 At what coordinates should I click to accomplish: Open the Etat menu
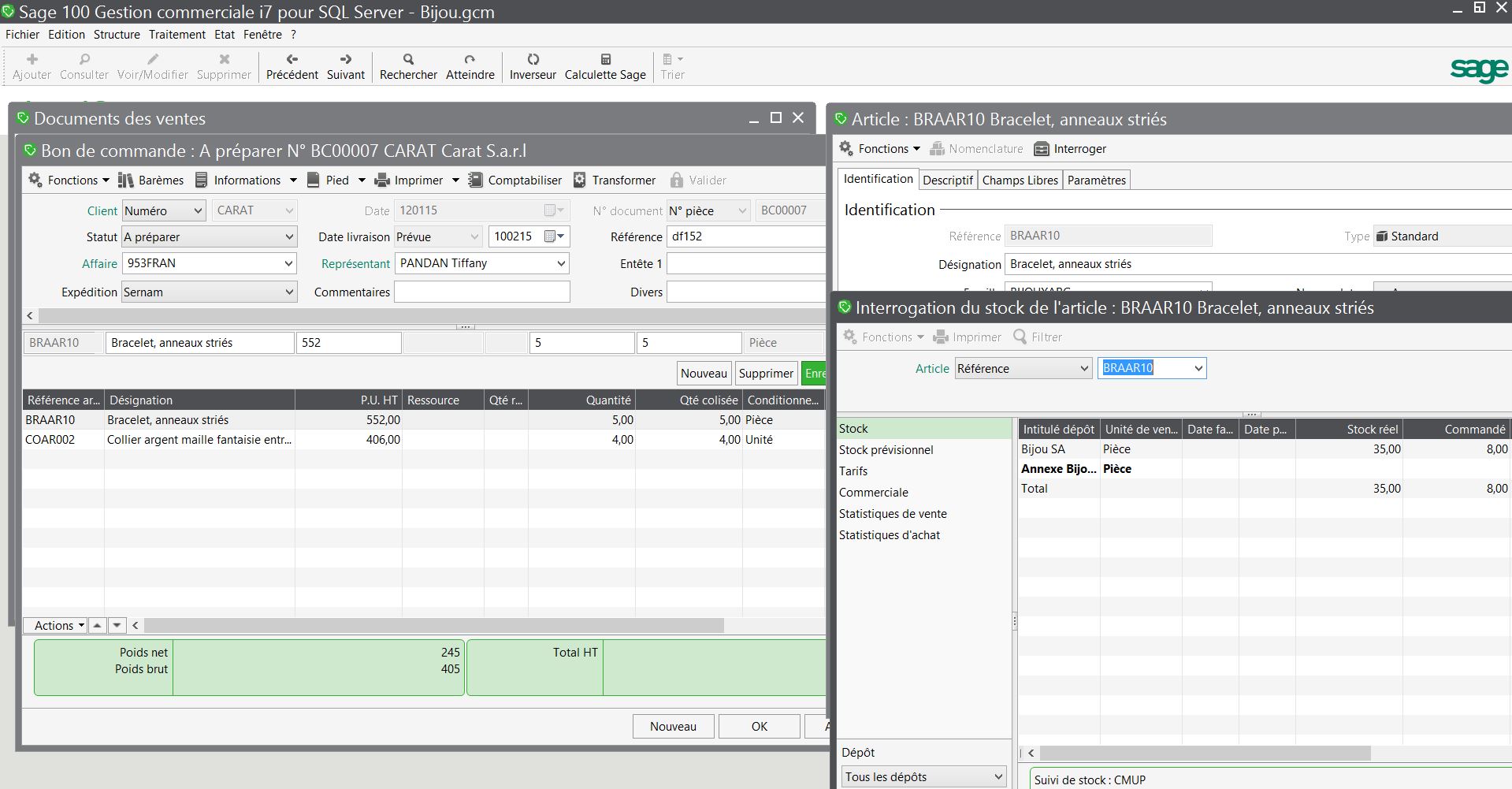225,35
